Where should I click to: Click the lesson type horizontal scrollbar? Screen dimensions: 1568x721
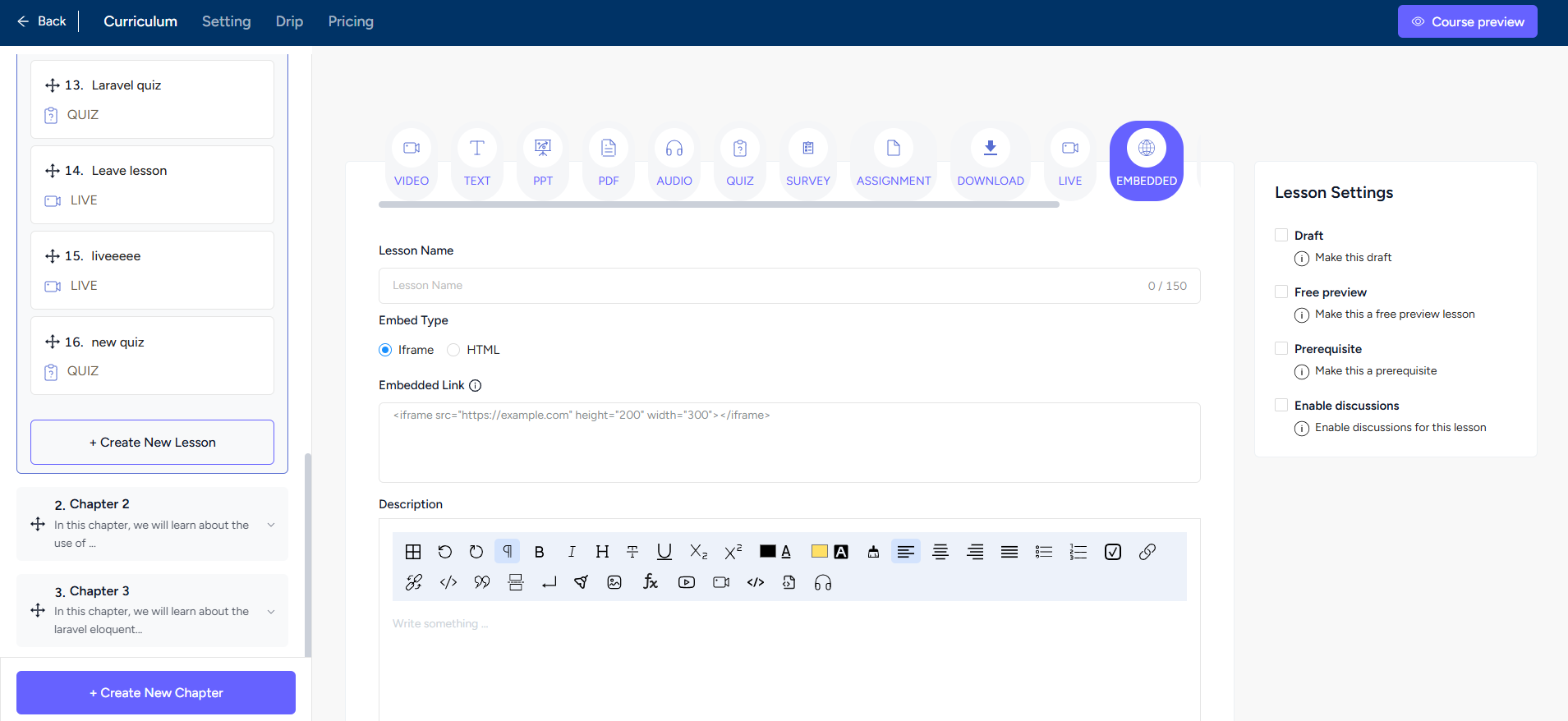[x=719, y=204]
